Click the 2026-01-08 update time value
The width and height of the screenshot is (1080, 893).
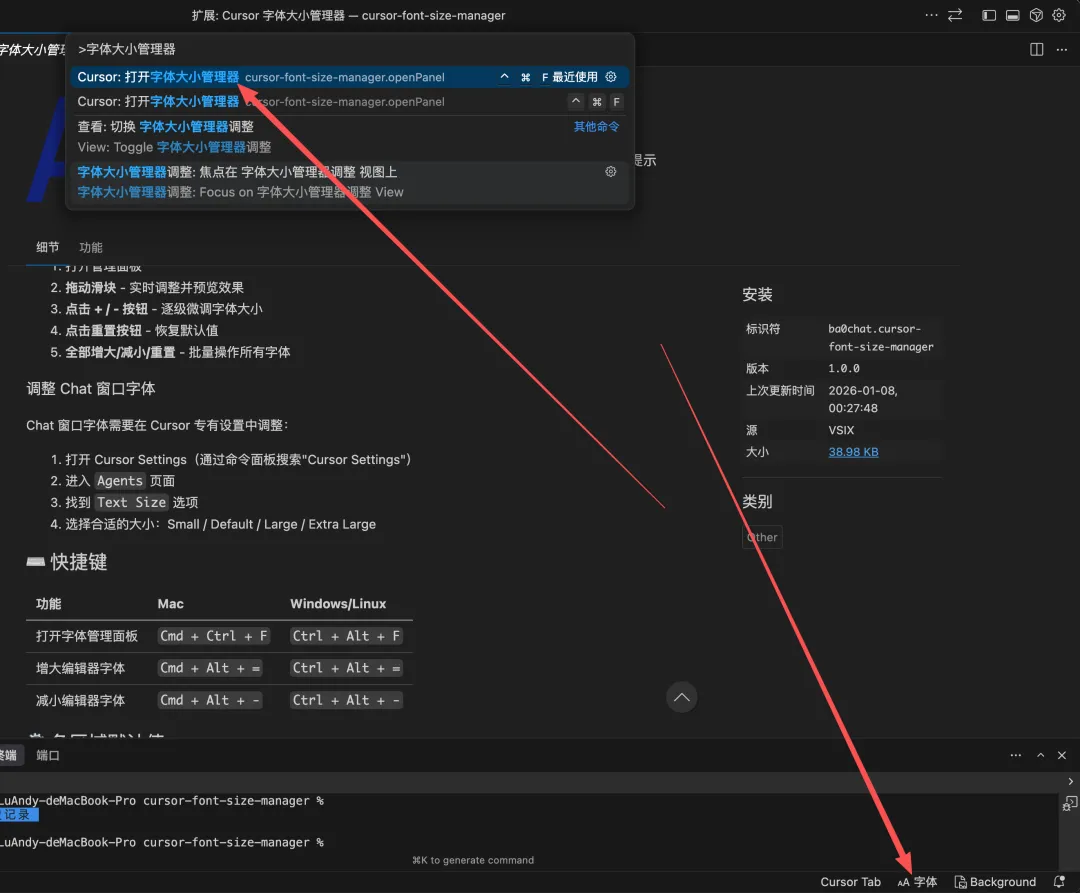point(862,399)
